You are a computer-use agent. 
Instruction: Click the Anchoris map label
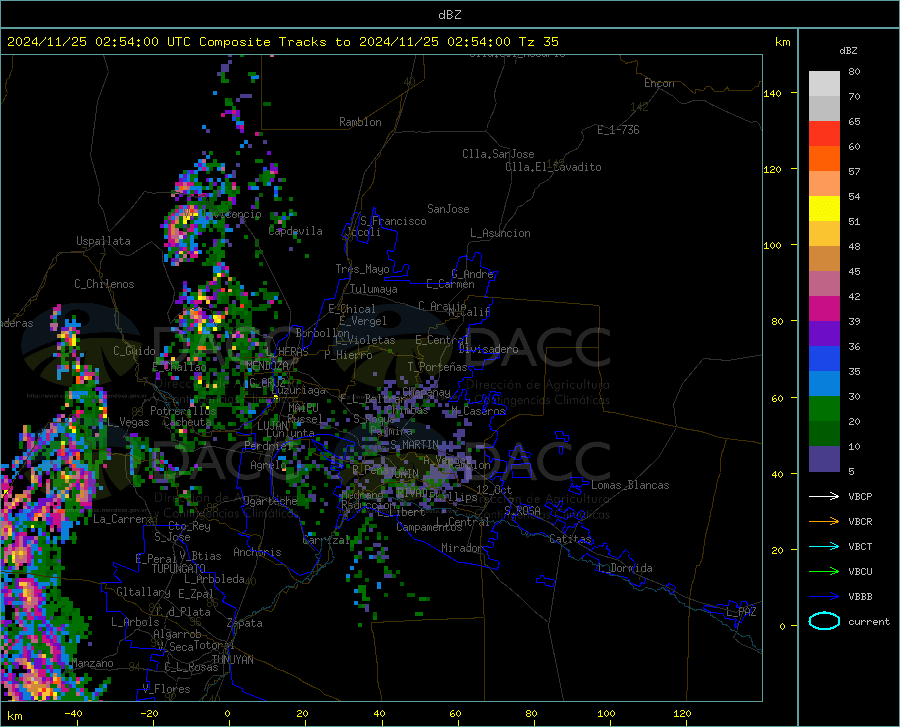click(257, 552)
